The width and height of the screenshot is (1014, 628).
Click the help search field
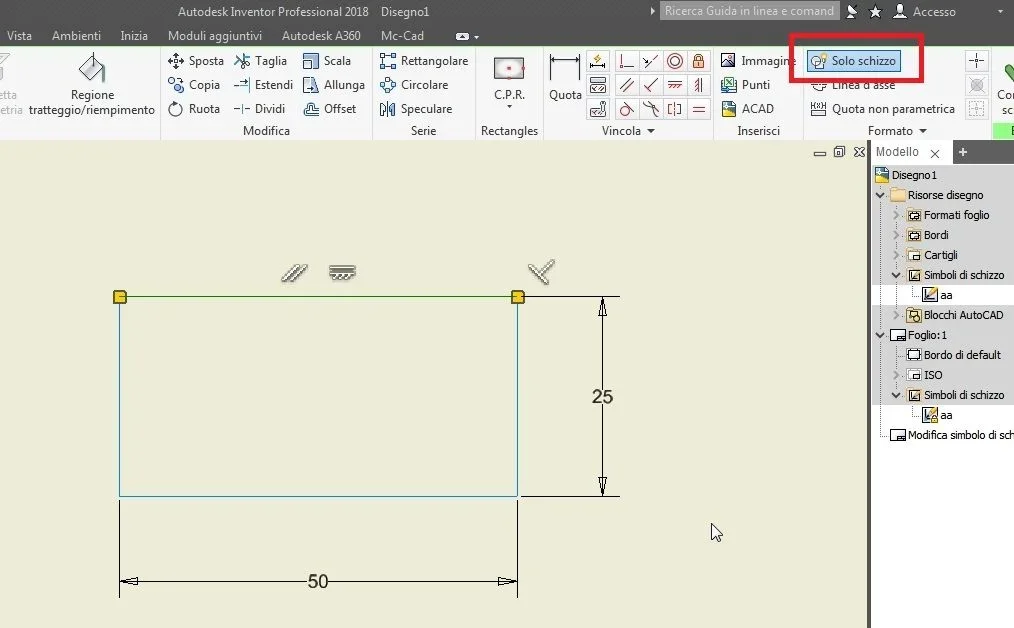(x=749, y=11)
